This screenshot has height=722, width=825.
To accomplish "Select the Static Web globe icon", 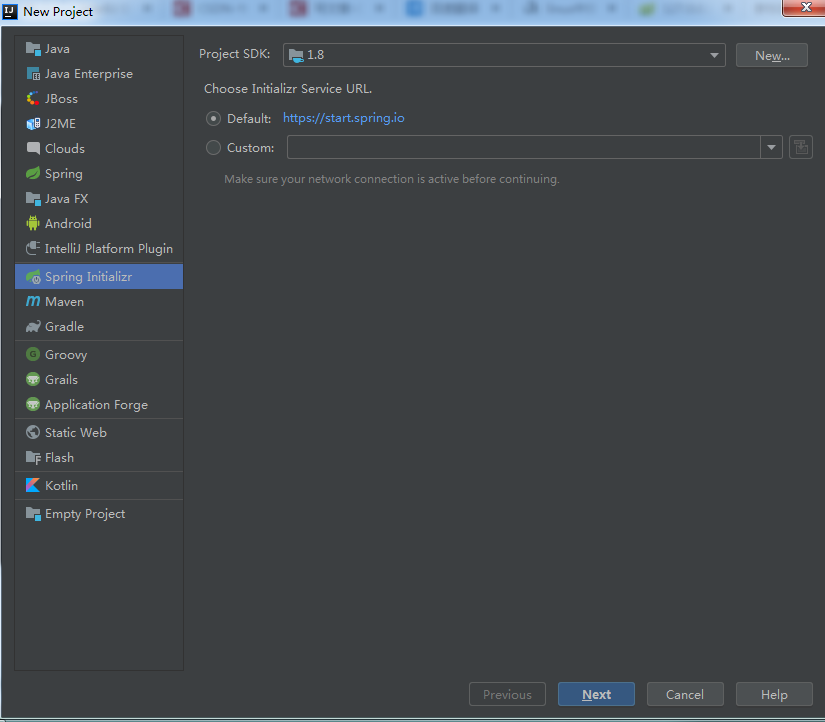I will click(x=33, y=432).
